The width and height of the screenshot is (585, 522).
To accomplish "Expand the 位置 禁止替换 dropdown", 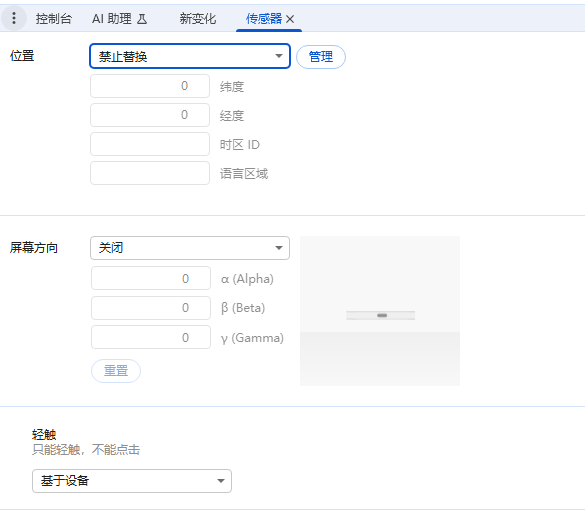I will tap(190, 56).
